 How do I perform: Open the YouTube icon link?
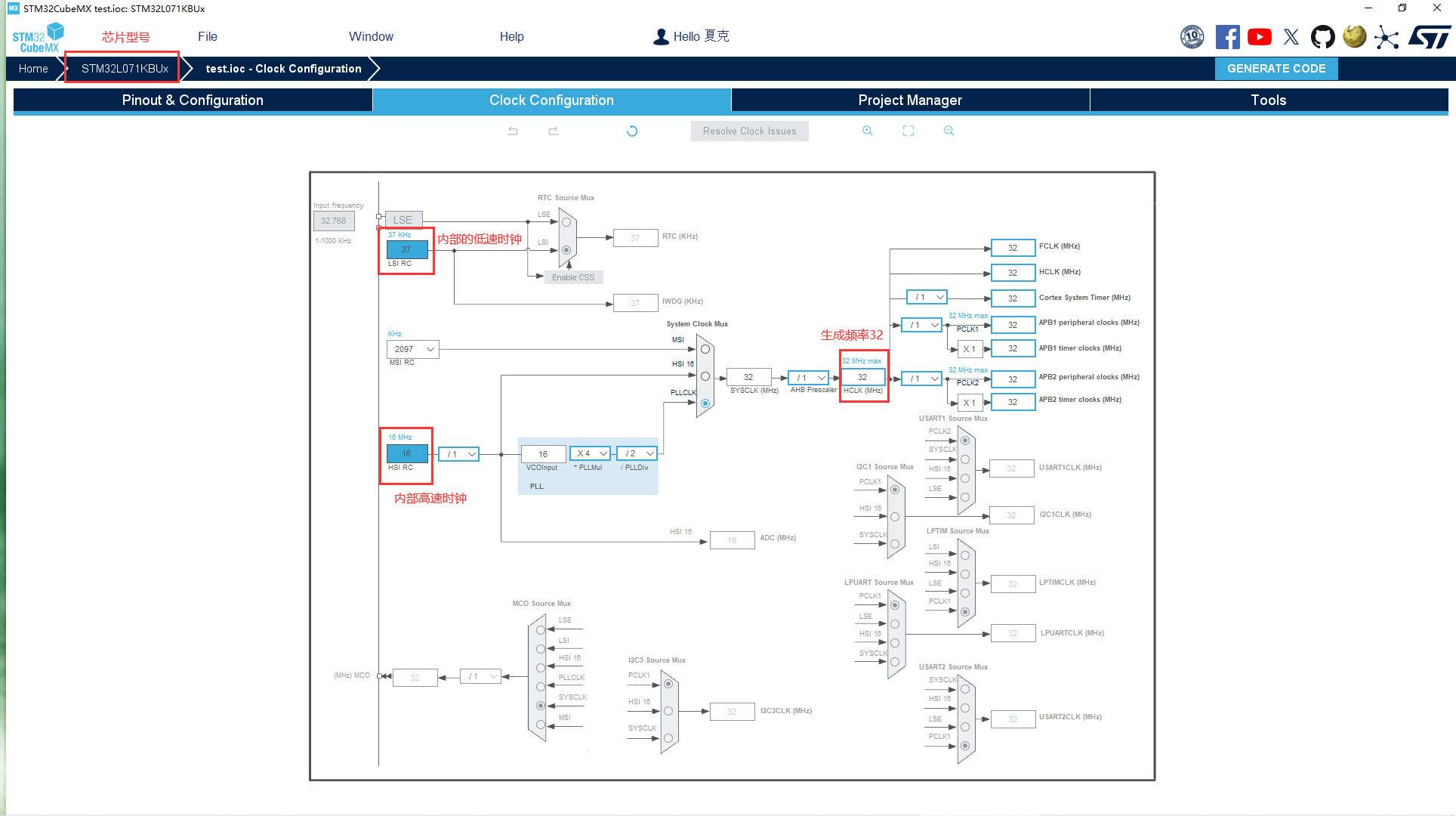tap(1259, 36)
